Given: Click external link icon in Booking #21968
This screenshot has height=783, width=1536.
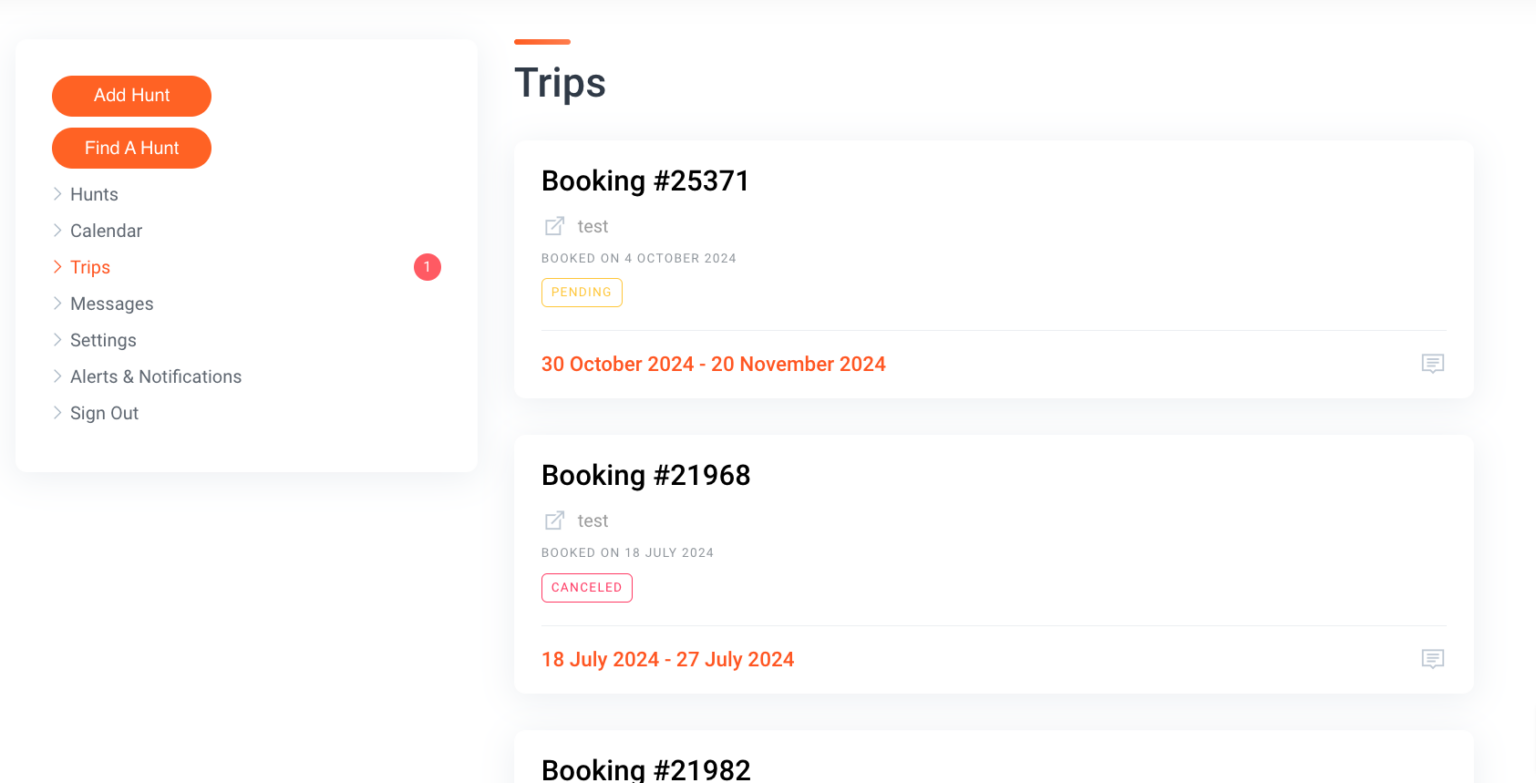Looking at the screenshot, I should tap(554, 521).
